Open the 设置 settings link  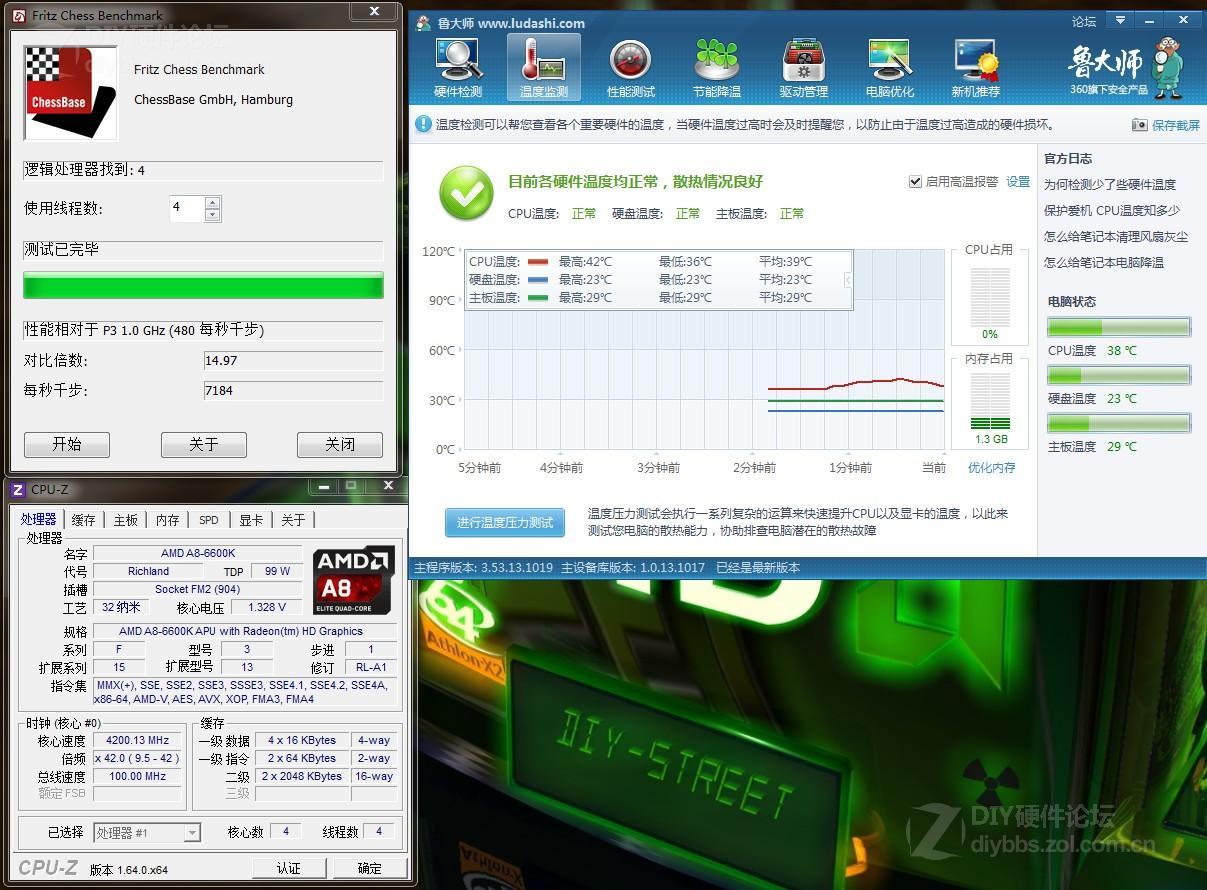[1018, 182]
